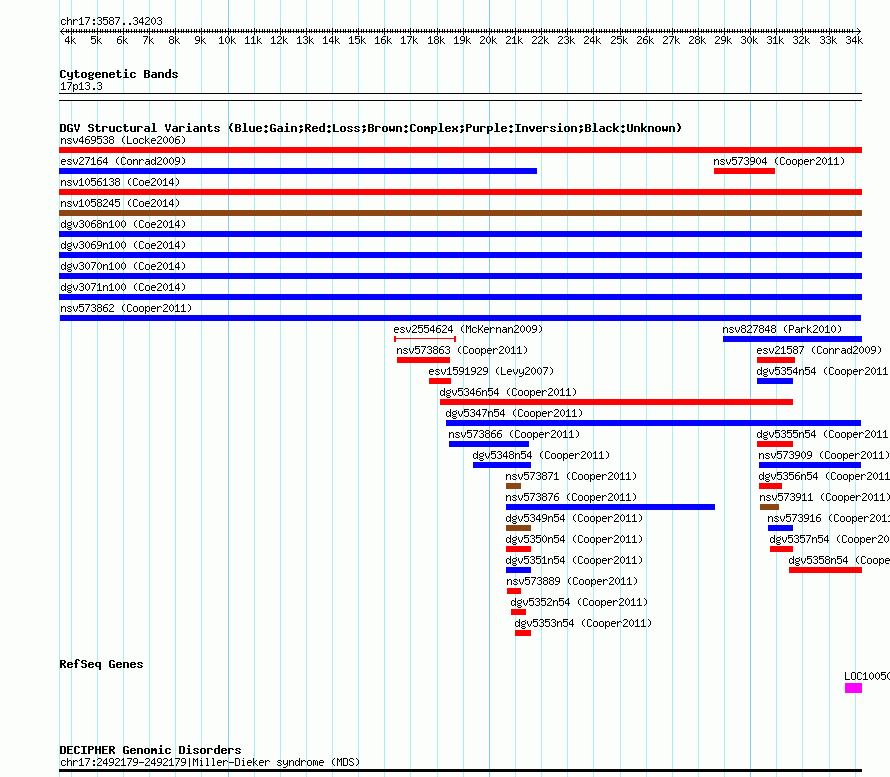Click the chr17:3587..34203 region label

click(111, 21)
